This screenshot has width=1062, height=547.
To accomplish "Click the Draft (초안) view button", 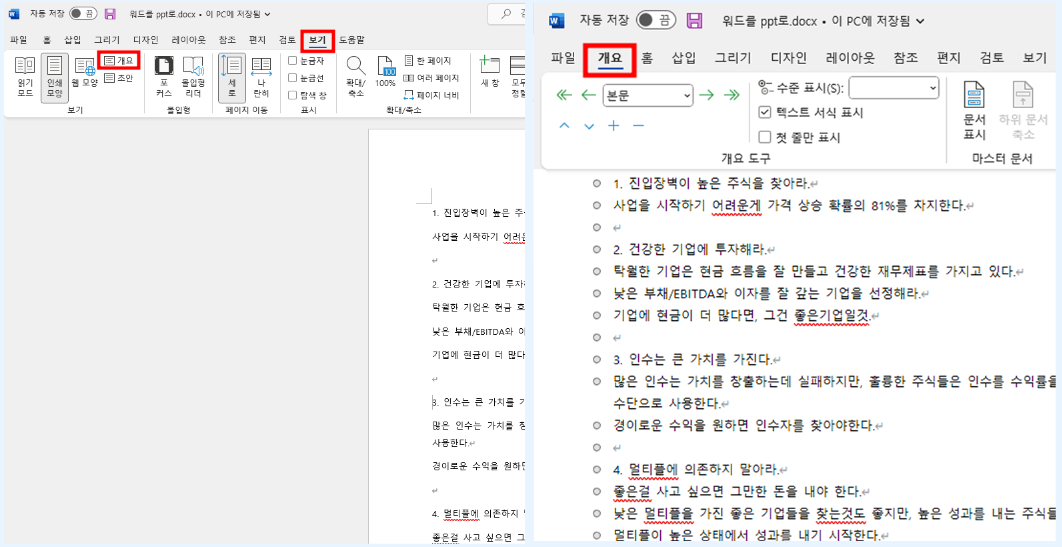I will [x=119, y=78].
